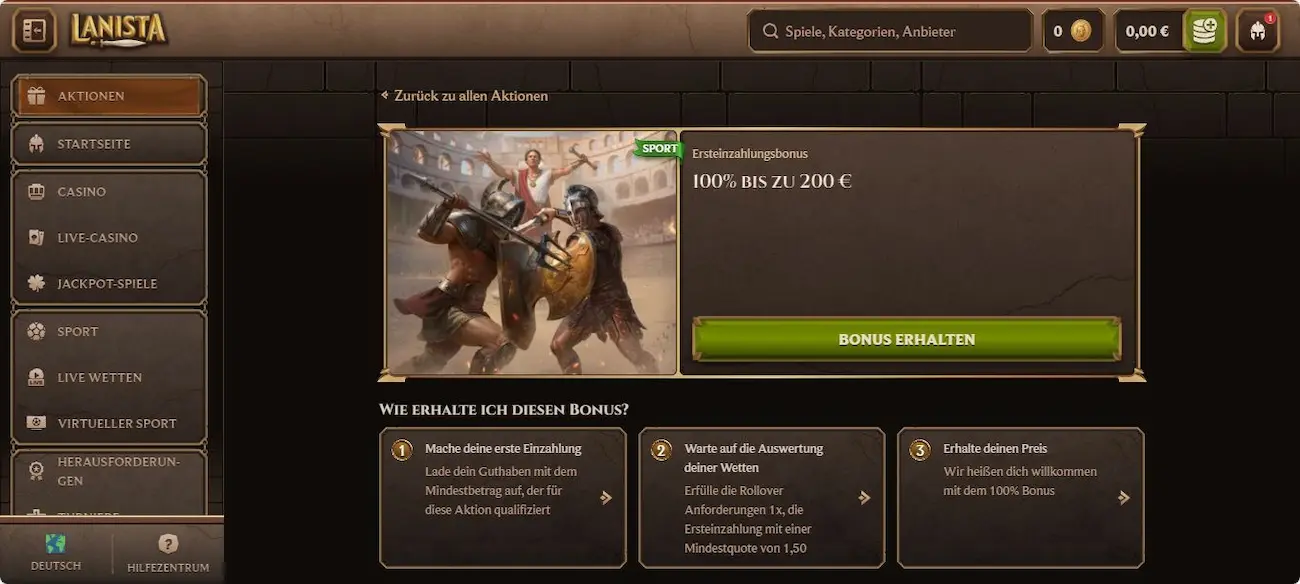Click the Aktionen gift icon
Screen dimensions: 1300x584
pos(36,96)
